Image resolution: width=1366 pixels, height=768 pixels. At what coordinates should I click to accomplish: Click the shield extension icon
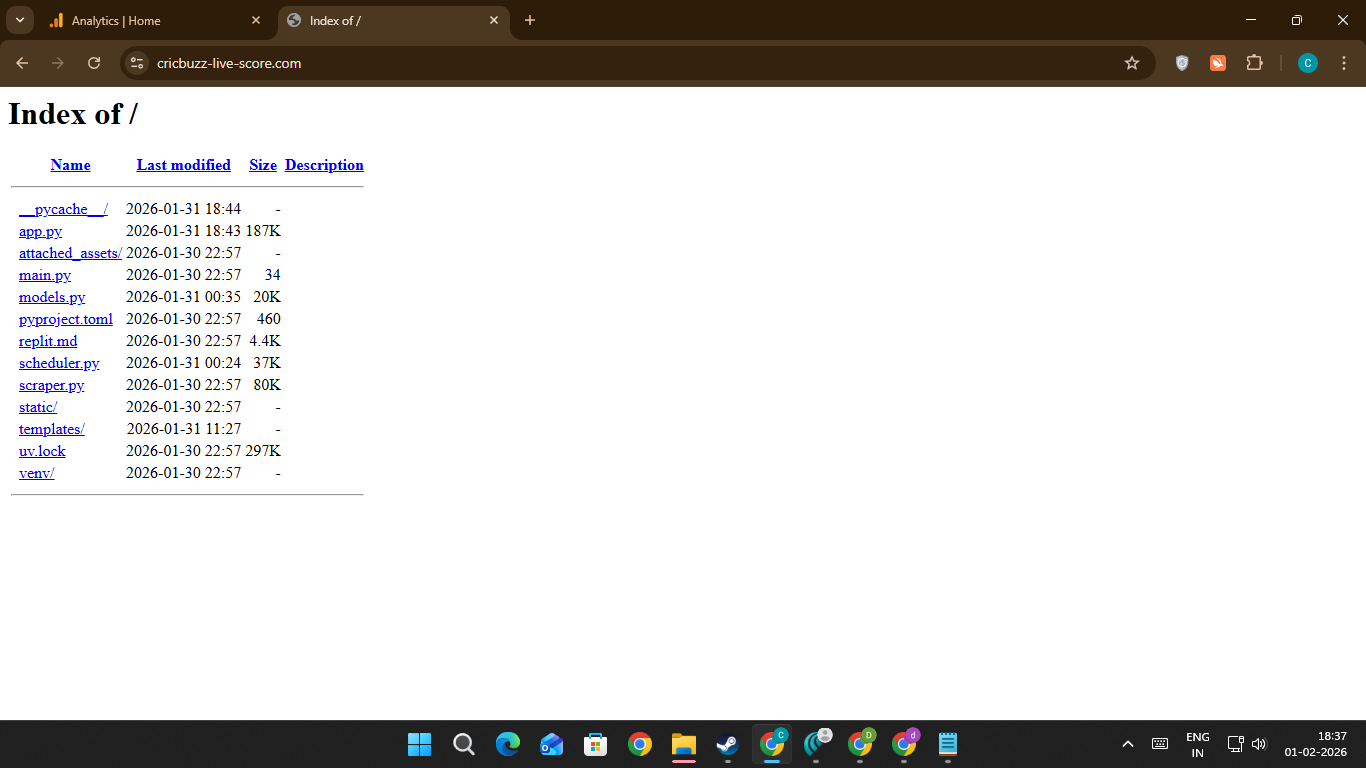[1182, 63]
